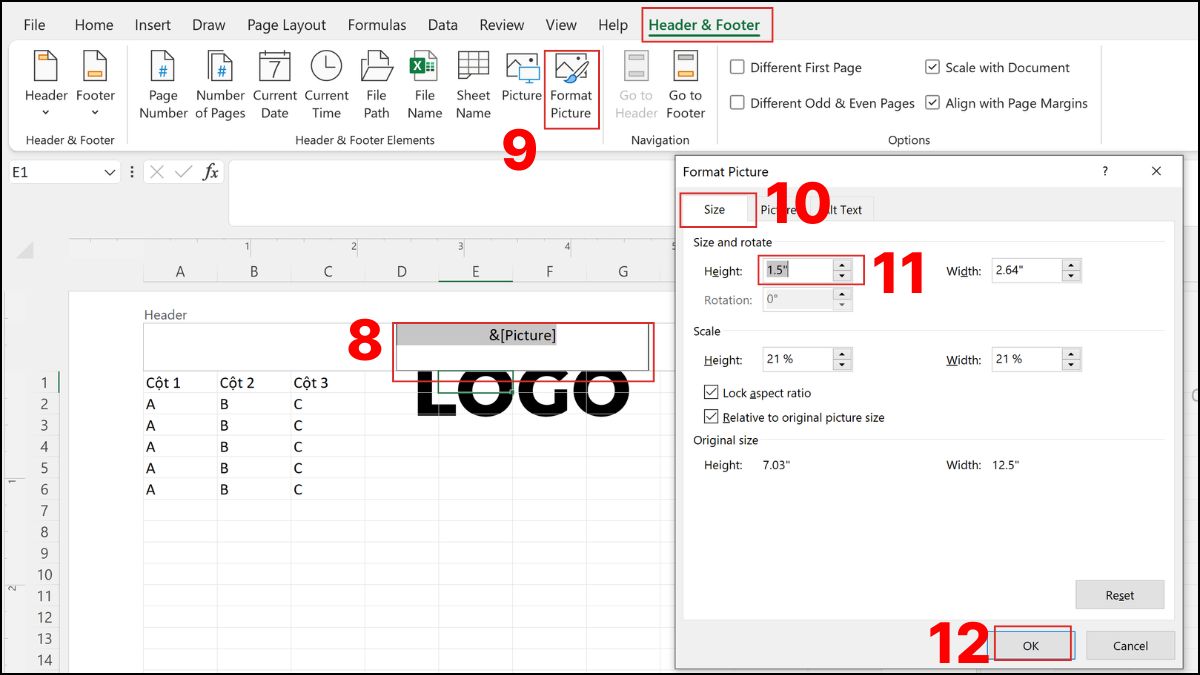Insert a Picture into the header
Image resolution: width=1200 pixels, height=675 pixels.
pyautogui.click(x=521, y=85)
